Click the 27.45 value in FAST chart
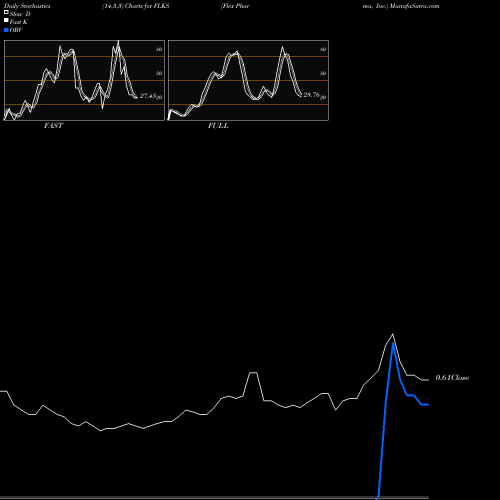Image resolution: width=500 pixels, height=500 pixels. click(x=148, y=96)
